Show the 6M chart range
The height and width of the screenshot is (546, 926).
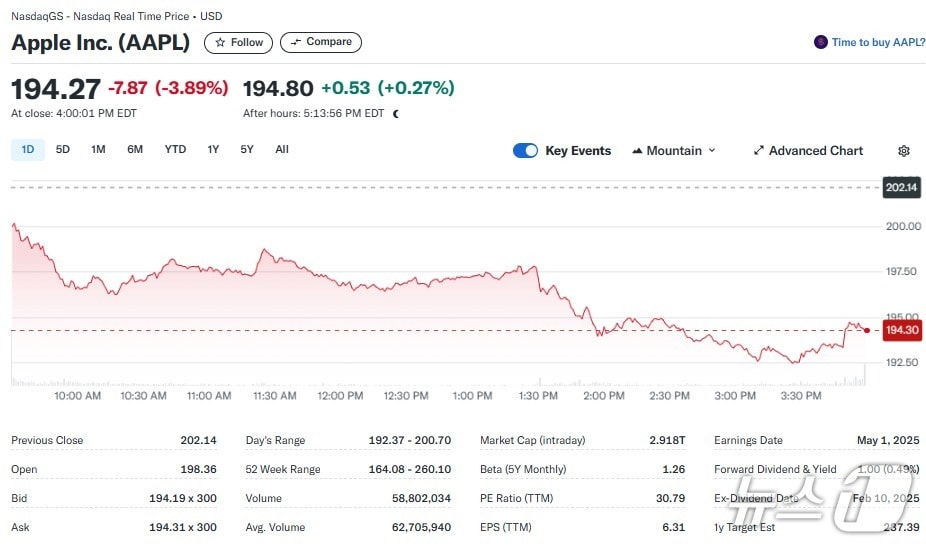(x=135, y=150)
